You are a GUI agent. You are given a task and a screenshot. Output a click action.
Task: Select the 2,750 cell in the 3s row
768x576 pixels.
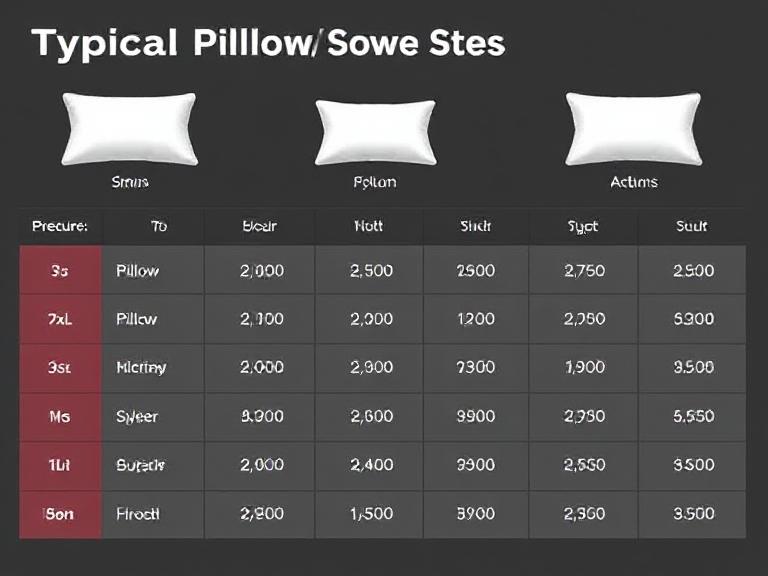tap(584, 271)
